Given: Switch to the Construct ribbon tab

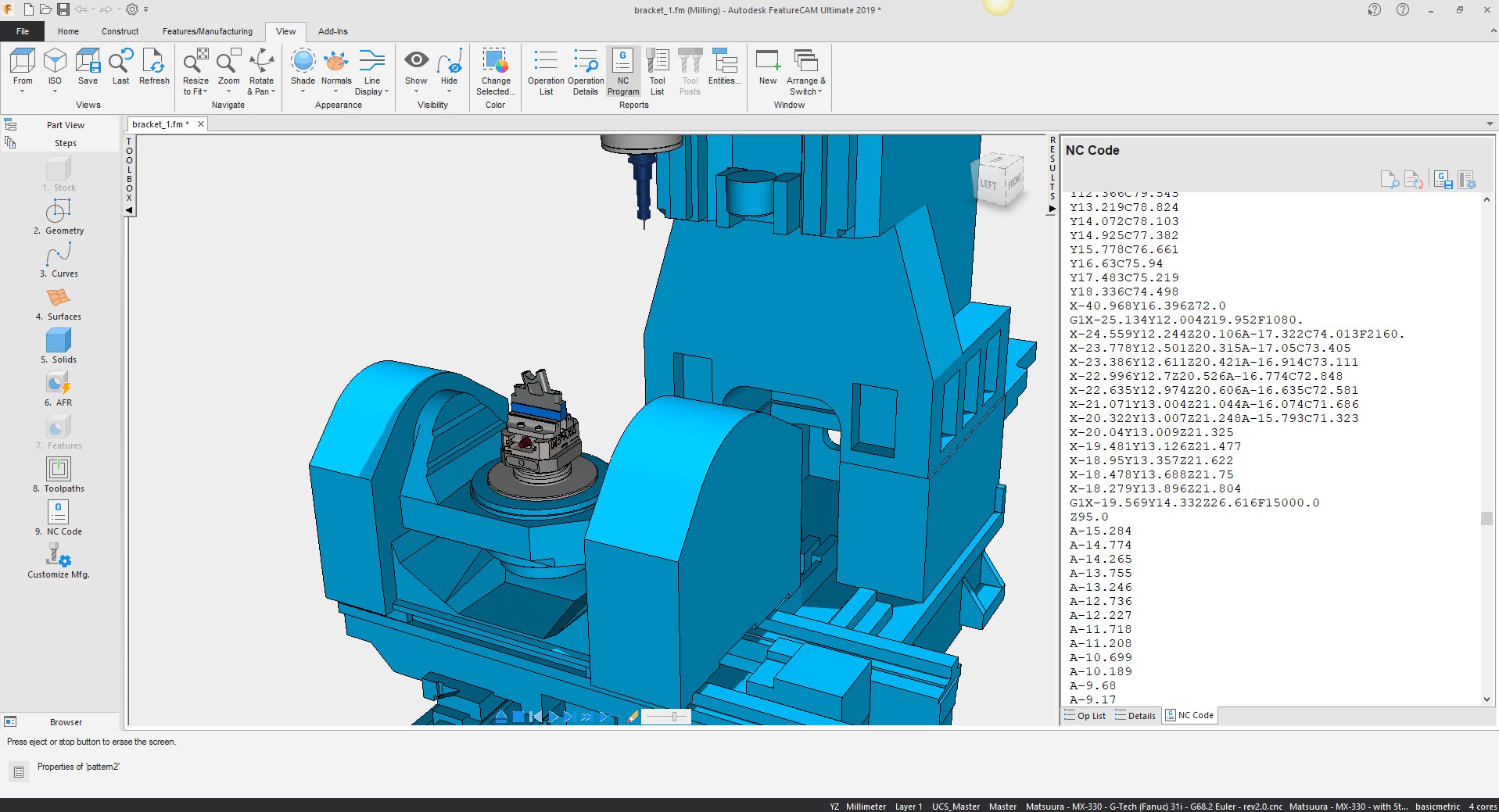Looking at the screenshot, I should pos(120,31).
